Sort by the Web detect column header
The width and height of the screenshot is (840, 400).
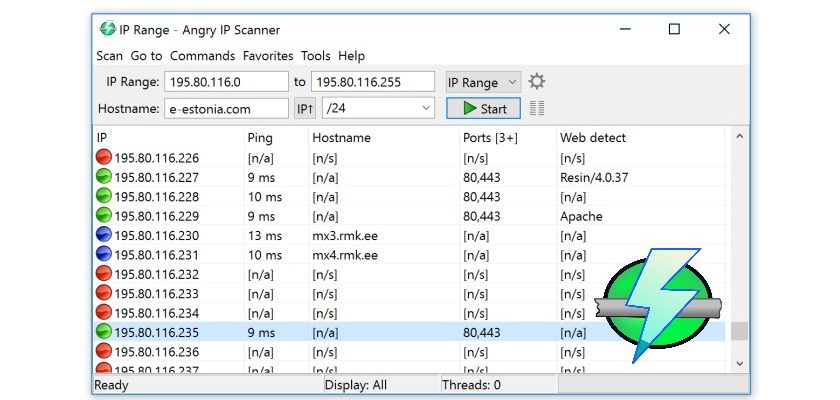[641, 138]
